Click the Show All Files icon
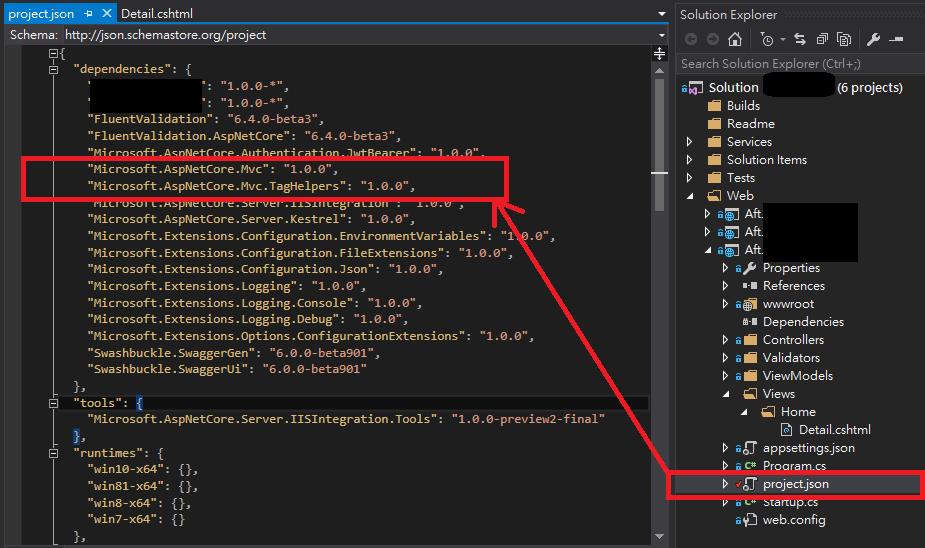The height and width of the screenshot is (548, 925). 844,40
